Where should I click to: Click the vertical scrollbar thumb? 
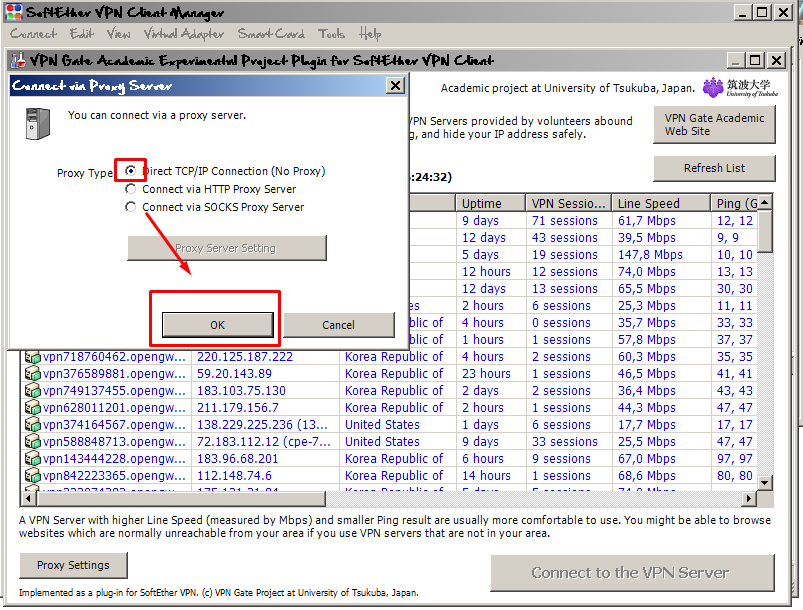click(x=764, y=232)
